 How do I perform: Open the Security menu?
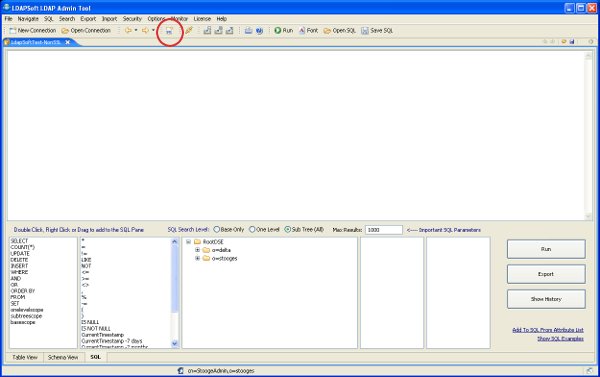(x=132, y=19)
